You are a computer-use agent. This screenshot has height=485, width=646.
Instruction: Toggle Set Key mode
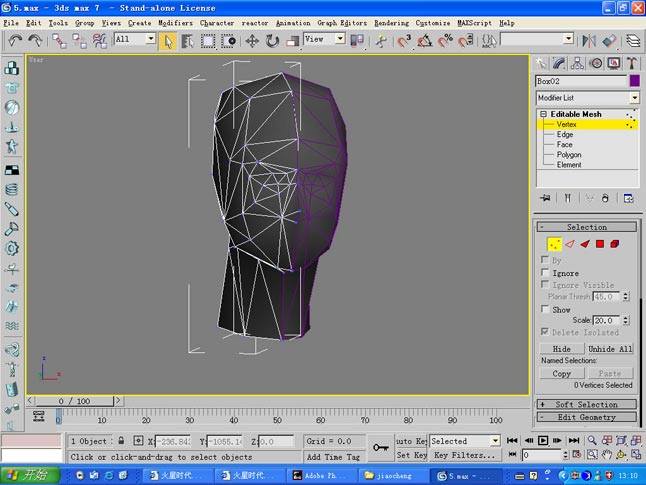click(411, 455)
